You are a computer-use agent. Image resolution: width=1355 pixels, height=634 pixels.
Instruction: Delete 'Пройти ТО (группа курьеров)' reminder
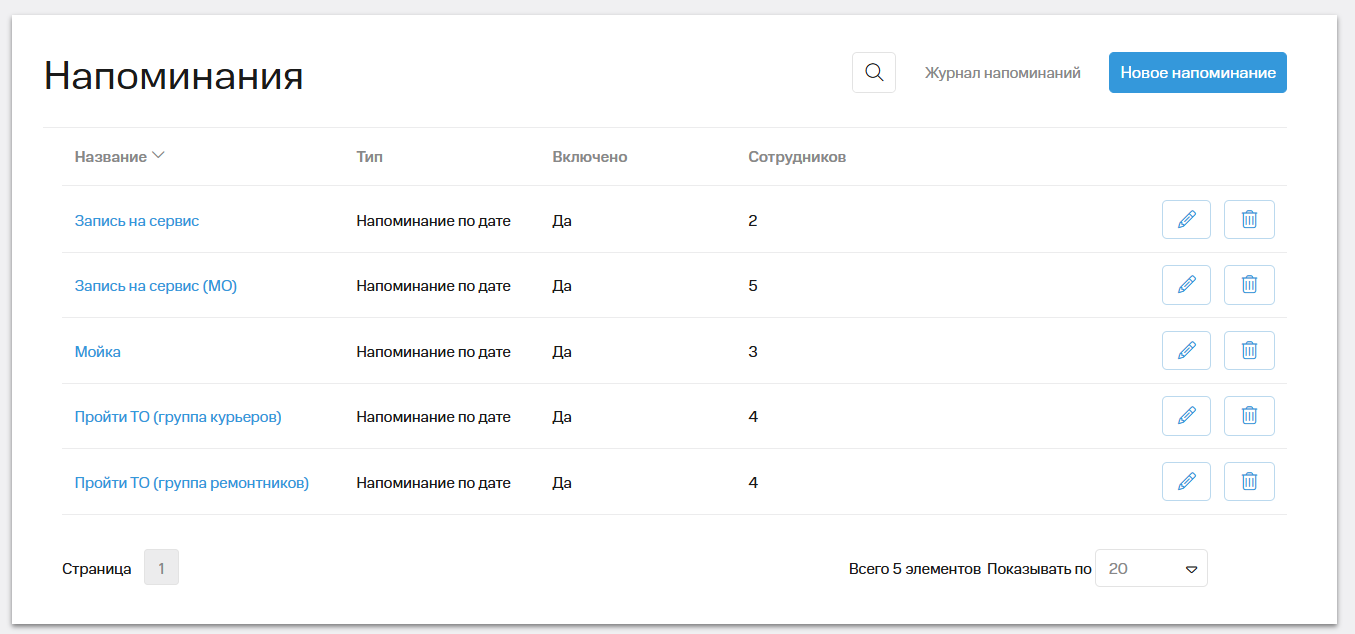[1249, 416]
